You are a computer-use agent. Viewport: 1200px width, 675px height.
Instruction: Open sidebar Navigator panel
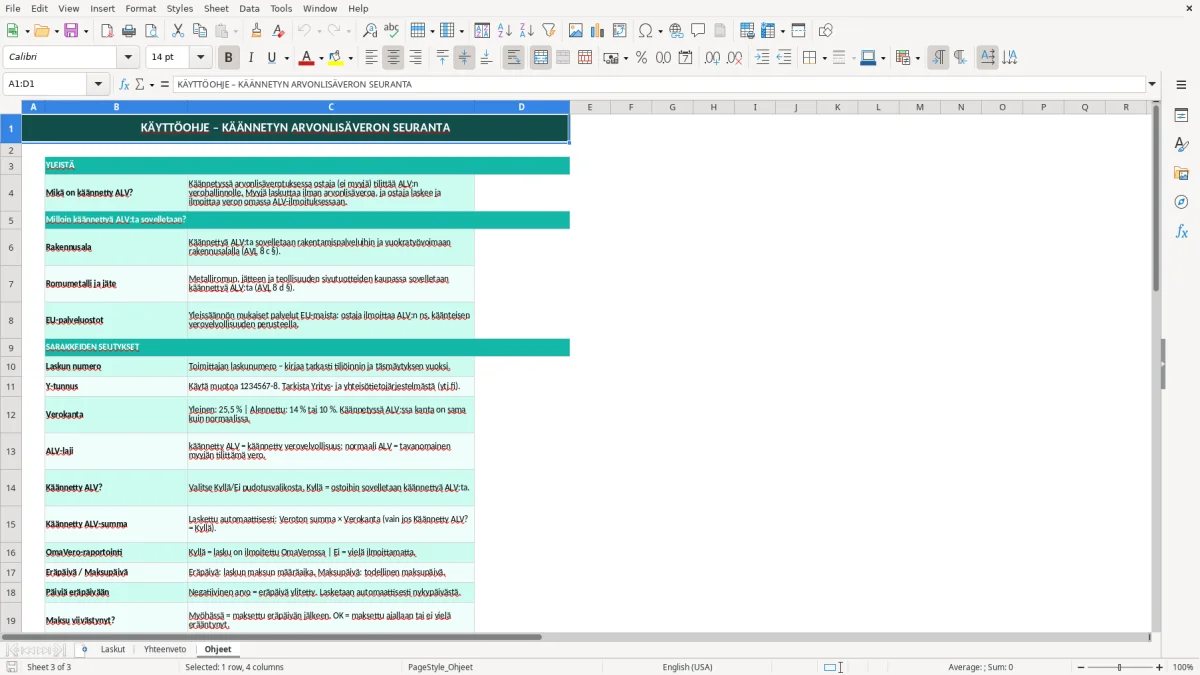[x=1181, y=202]
